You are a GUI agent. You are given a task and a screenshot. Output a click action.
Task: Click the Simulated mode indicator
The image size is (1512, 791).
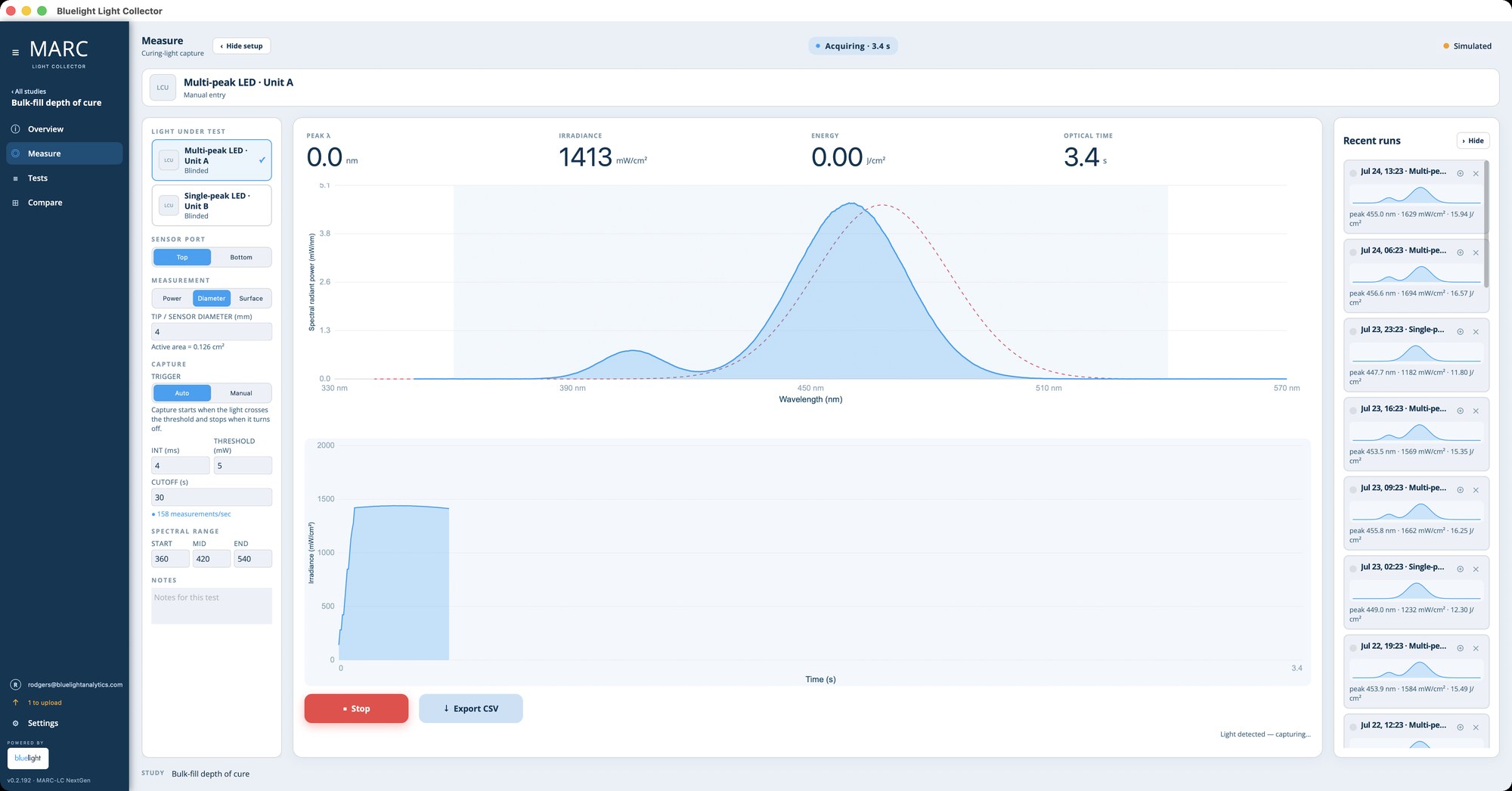pos(1467,46)
